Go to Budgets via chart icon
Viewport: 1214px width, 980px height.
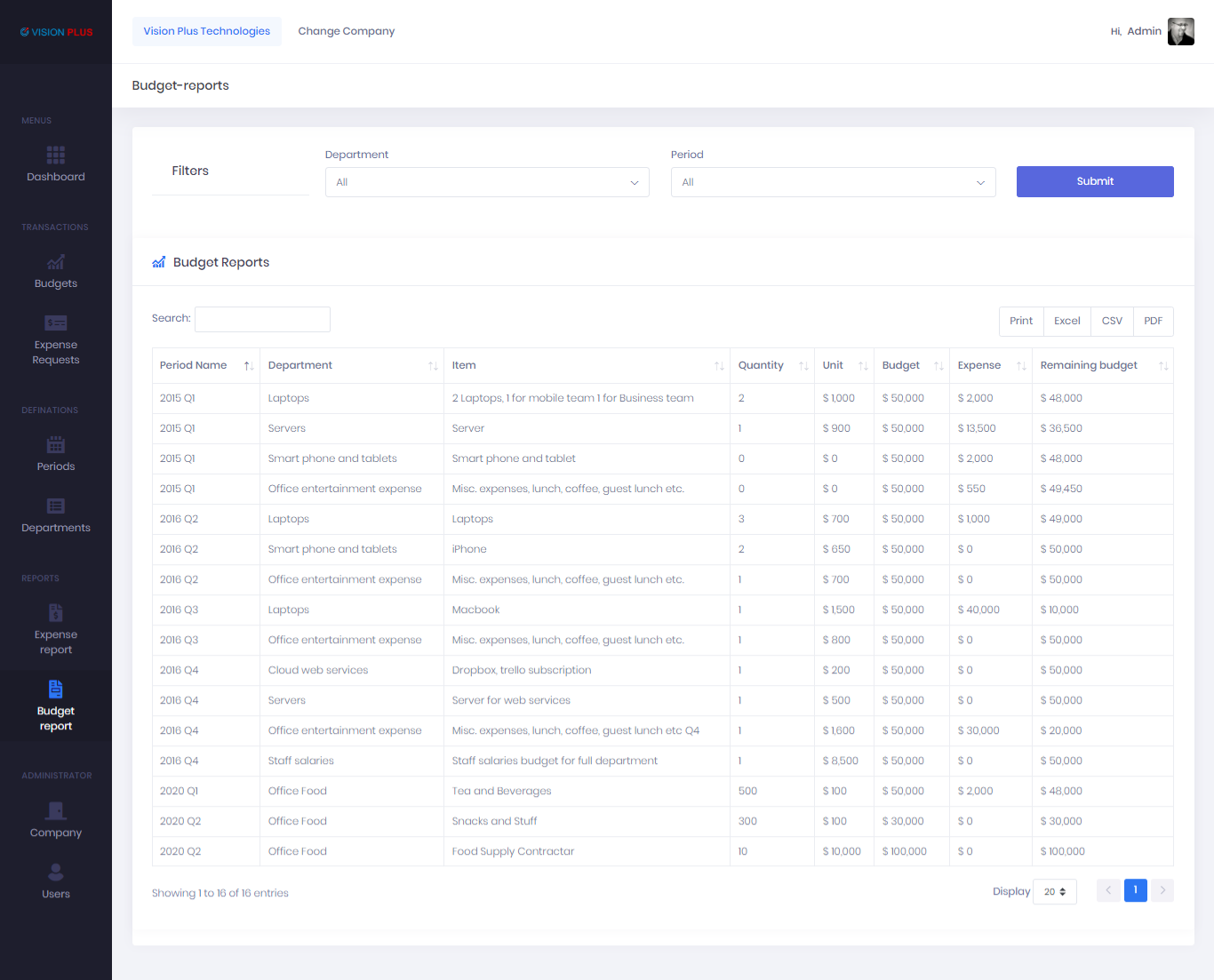[x=56, y=262]
